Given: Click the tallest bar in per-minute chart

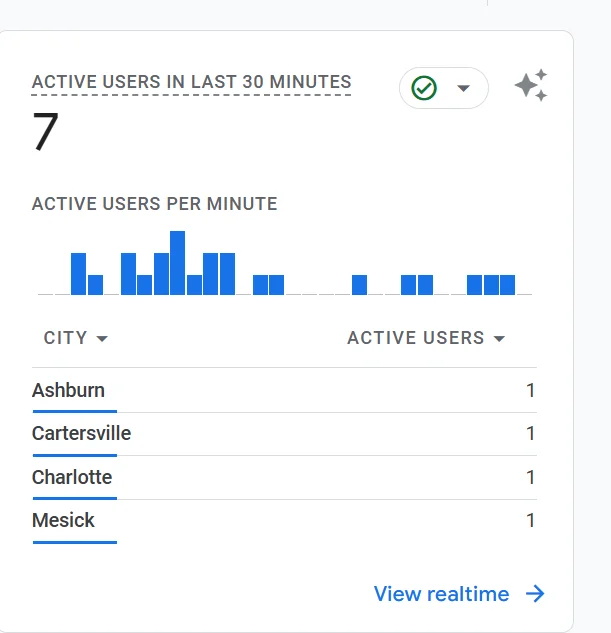Looking at the screenshot, I should (178, 263).
